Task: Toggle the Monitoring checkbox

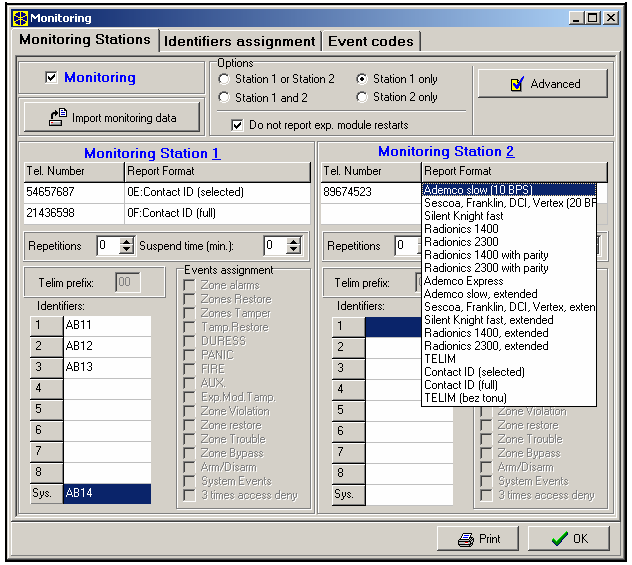Action: [x=51, y=77]
